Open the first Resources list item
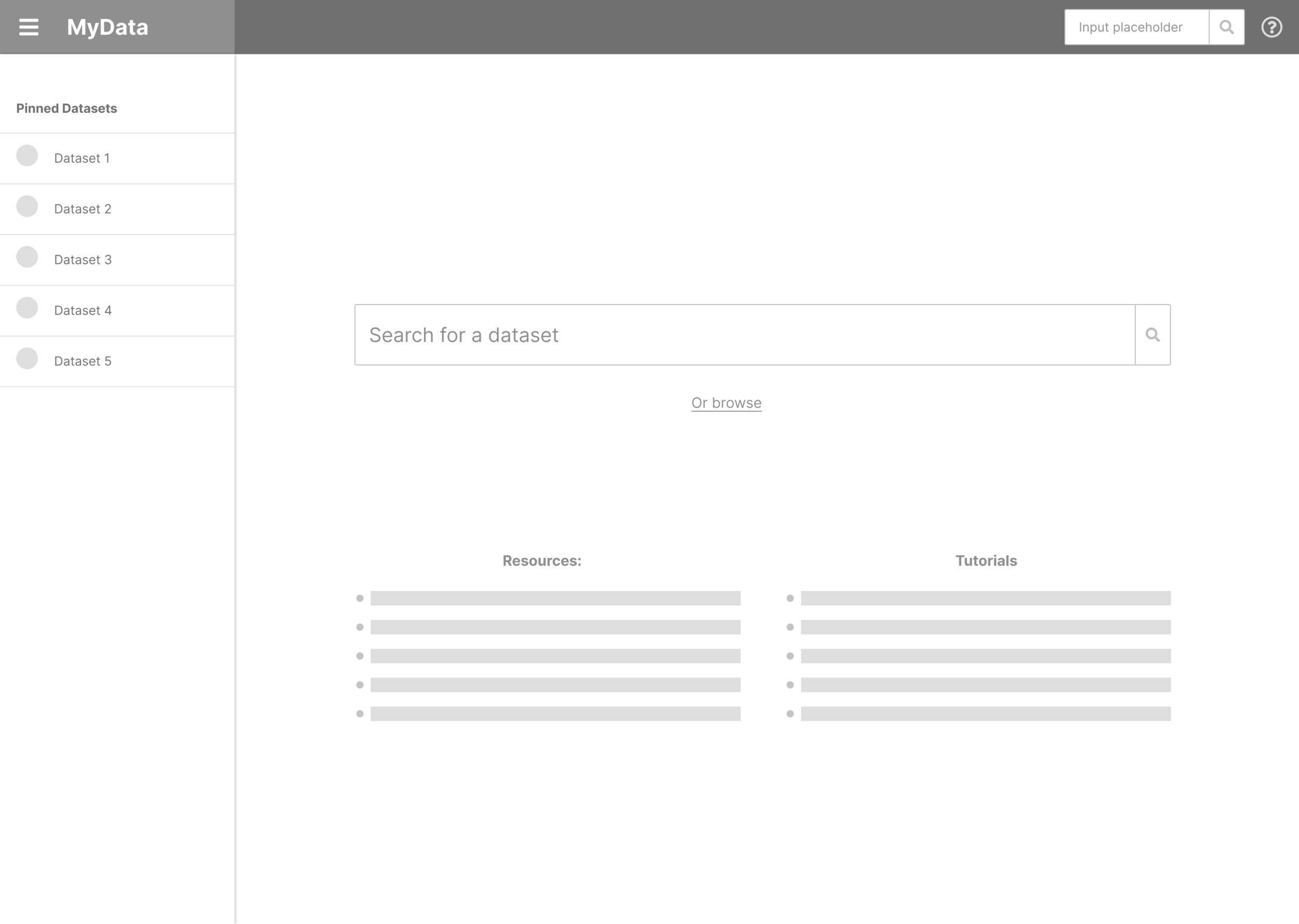The width and height of the screenshot is (1299, 924). click(x=555, y=598)
